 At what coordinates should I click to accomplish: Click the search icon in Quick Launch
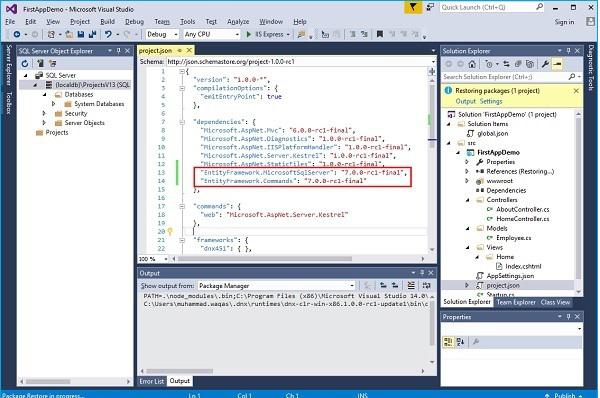[x=540, y=7]
